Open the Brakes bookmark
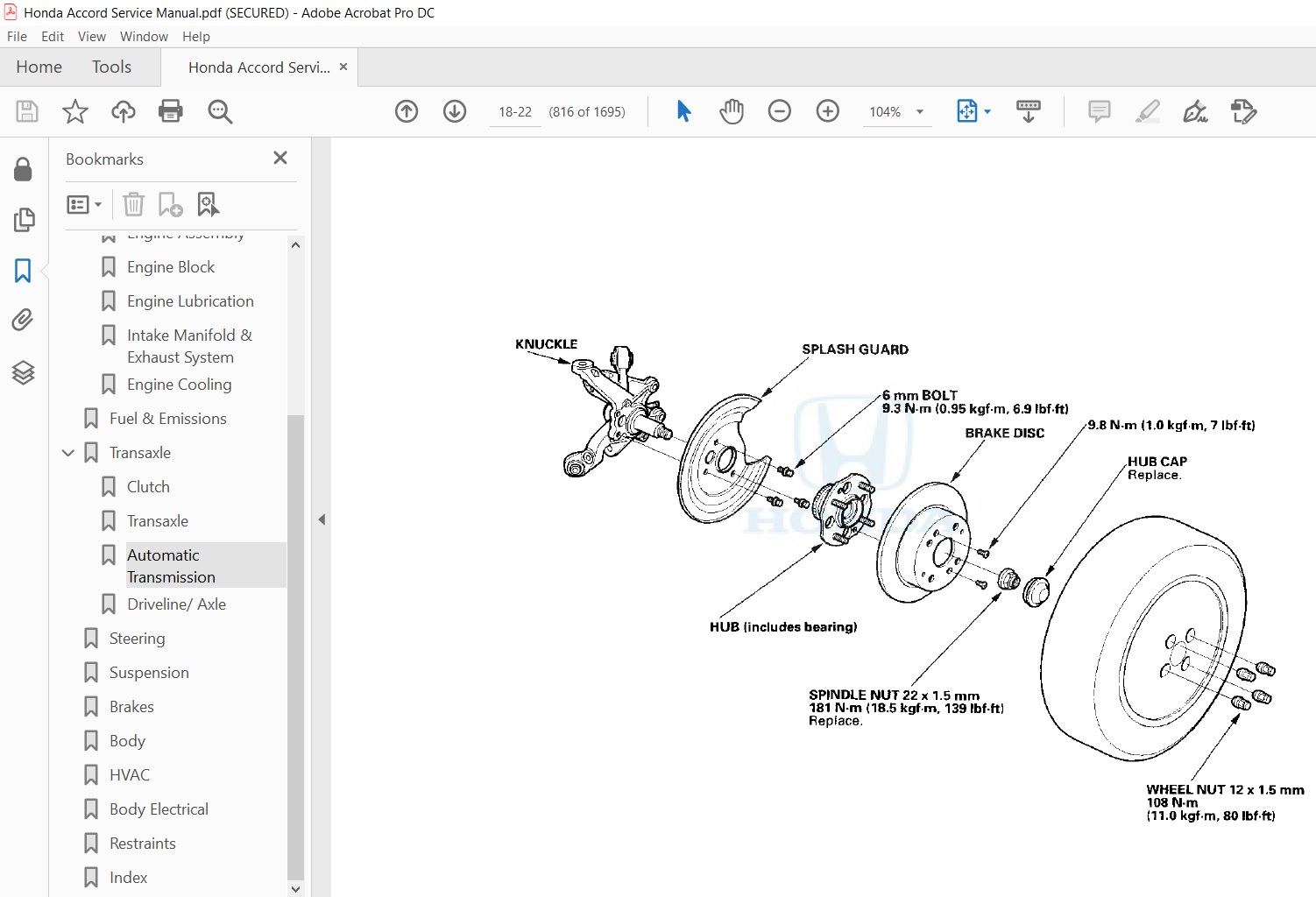1316x897 pixels. click(131, 707)
